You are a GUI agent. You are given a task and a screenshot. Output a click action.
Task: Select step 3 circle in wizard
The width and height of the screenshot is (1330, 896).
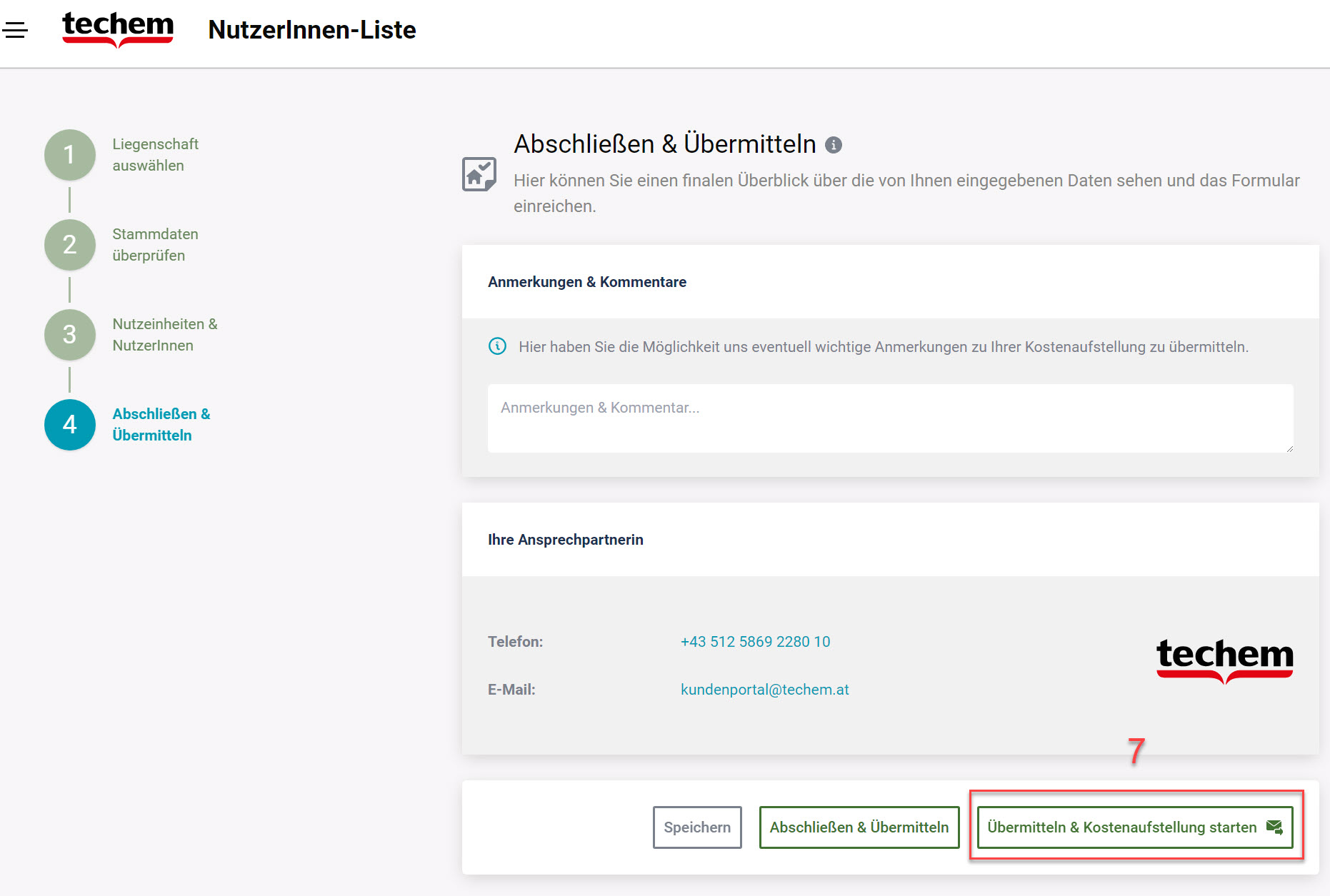pos(70,335)
